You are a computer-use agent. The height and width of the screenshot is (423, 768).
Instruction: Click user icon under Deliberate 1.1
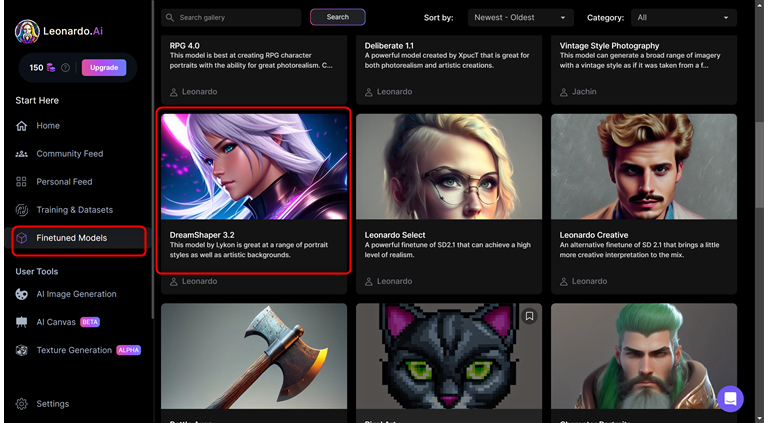pos(369,92)
